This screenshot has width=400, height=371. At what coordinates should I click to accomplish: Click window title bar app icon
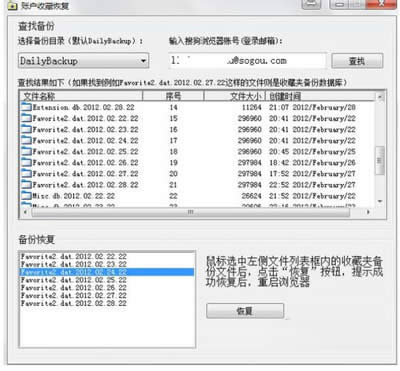(12, 5)
